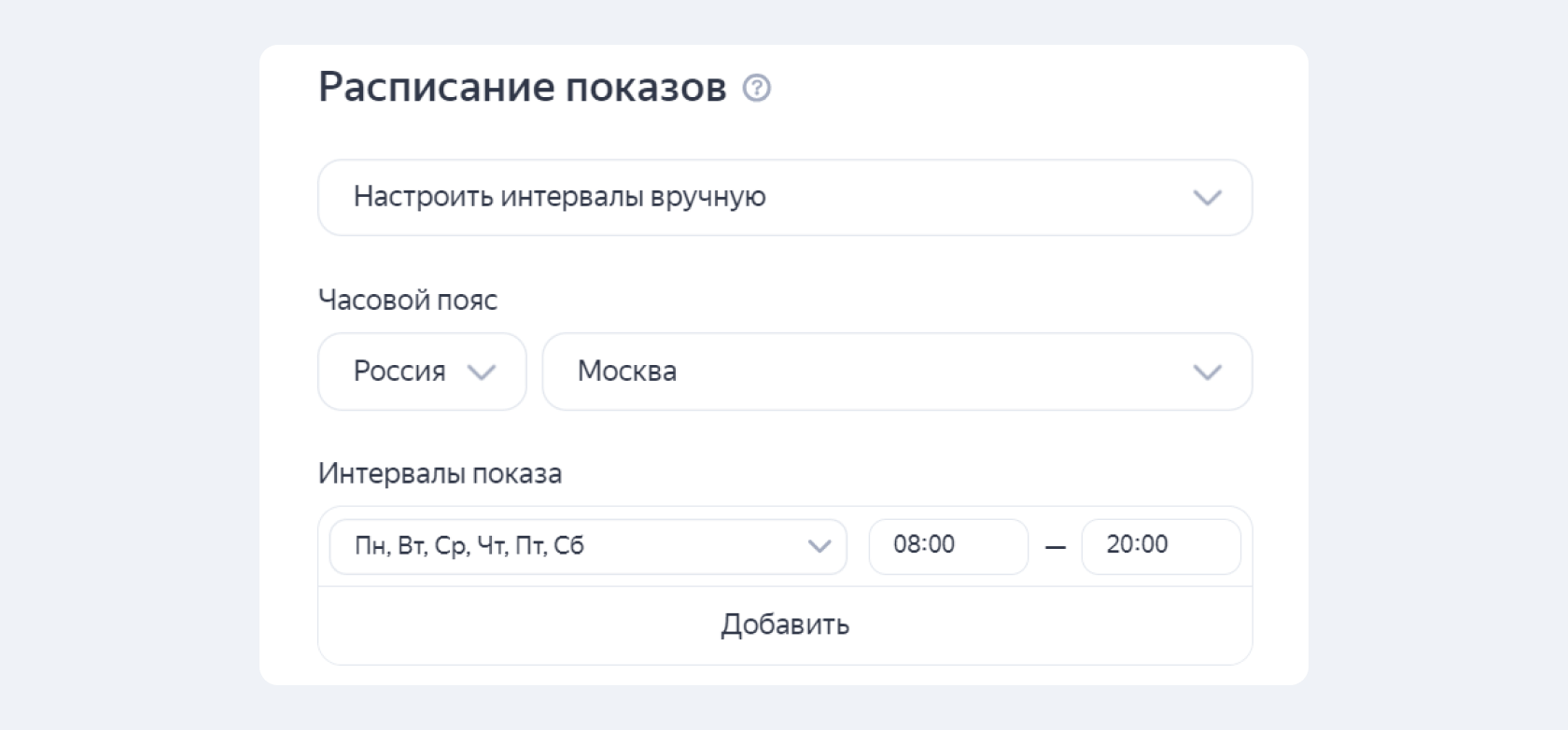Select the Москва city name text

tap(626, 372)
